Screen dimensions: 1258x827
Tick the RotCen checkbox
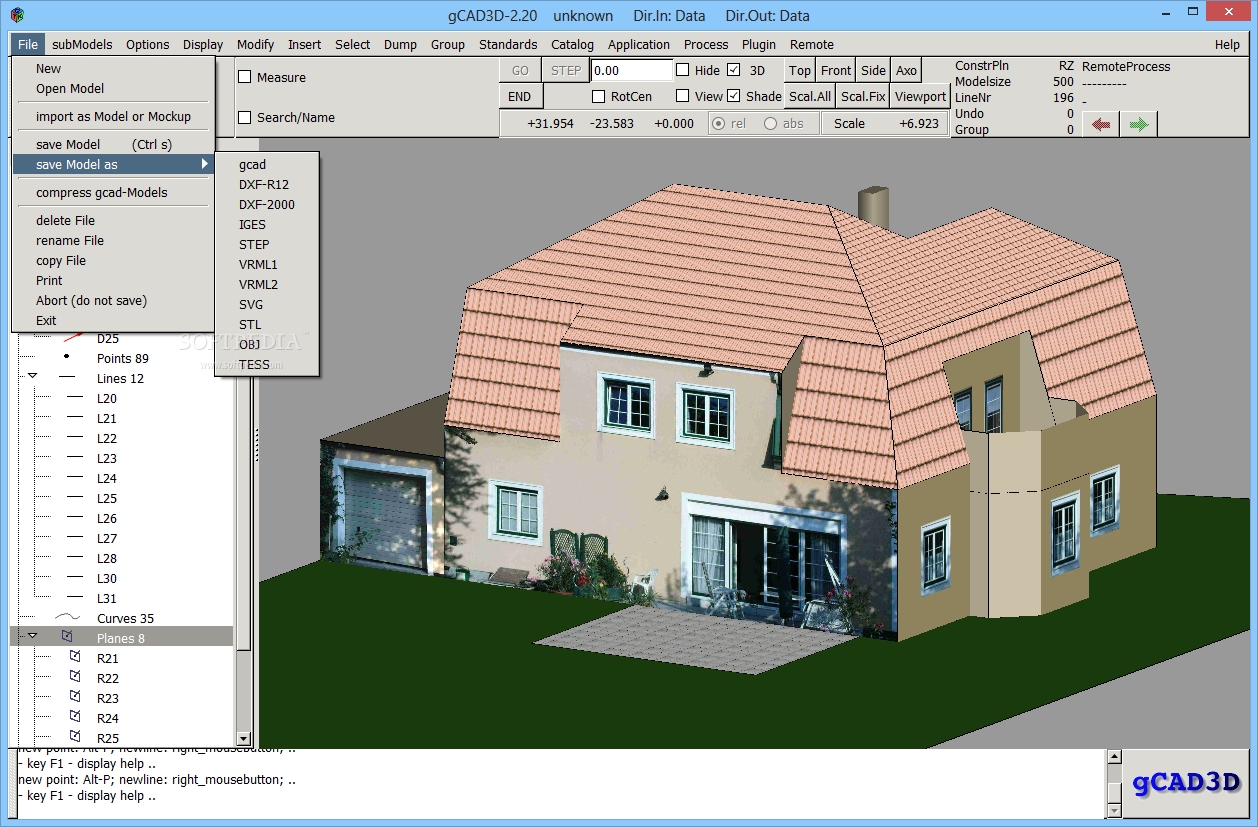599,96
